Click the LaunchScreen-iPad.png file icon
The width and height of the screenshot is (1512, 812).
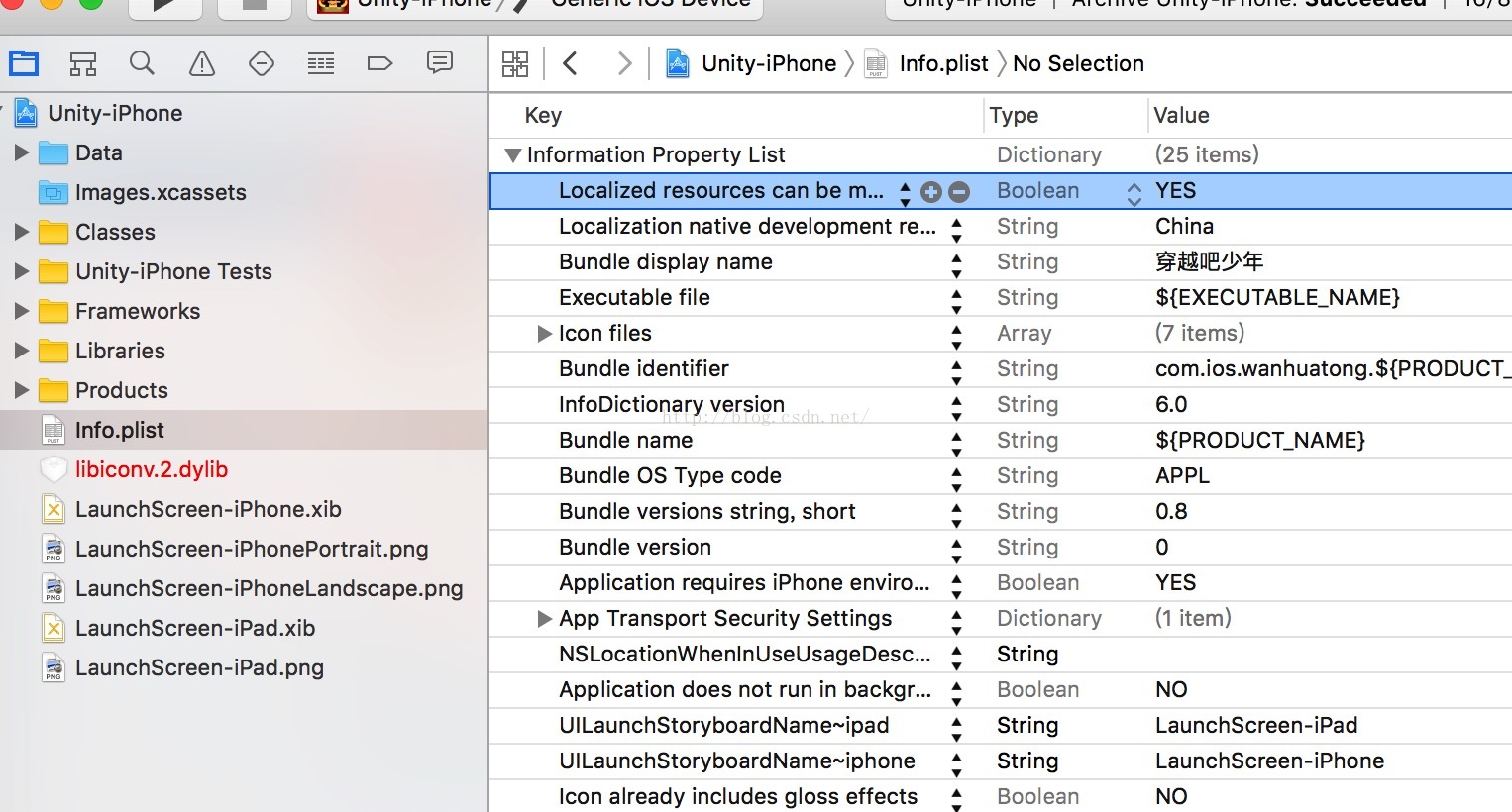[54, 667]
